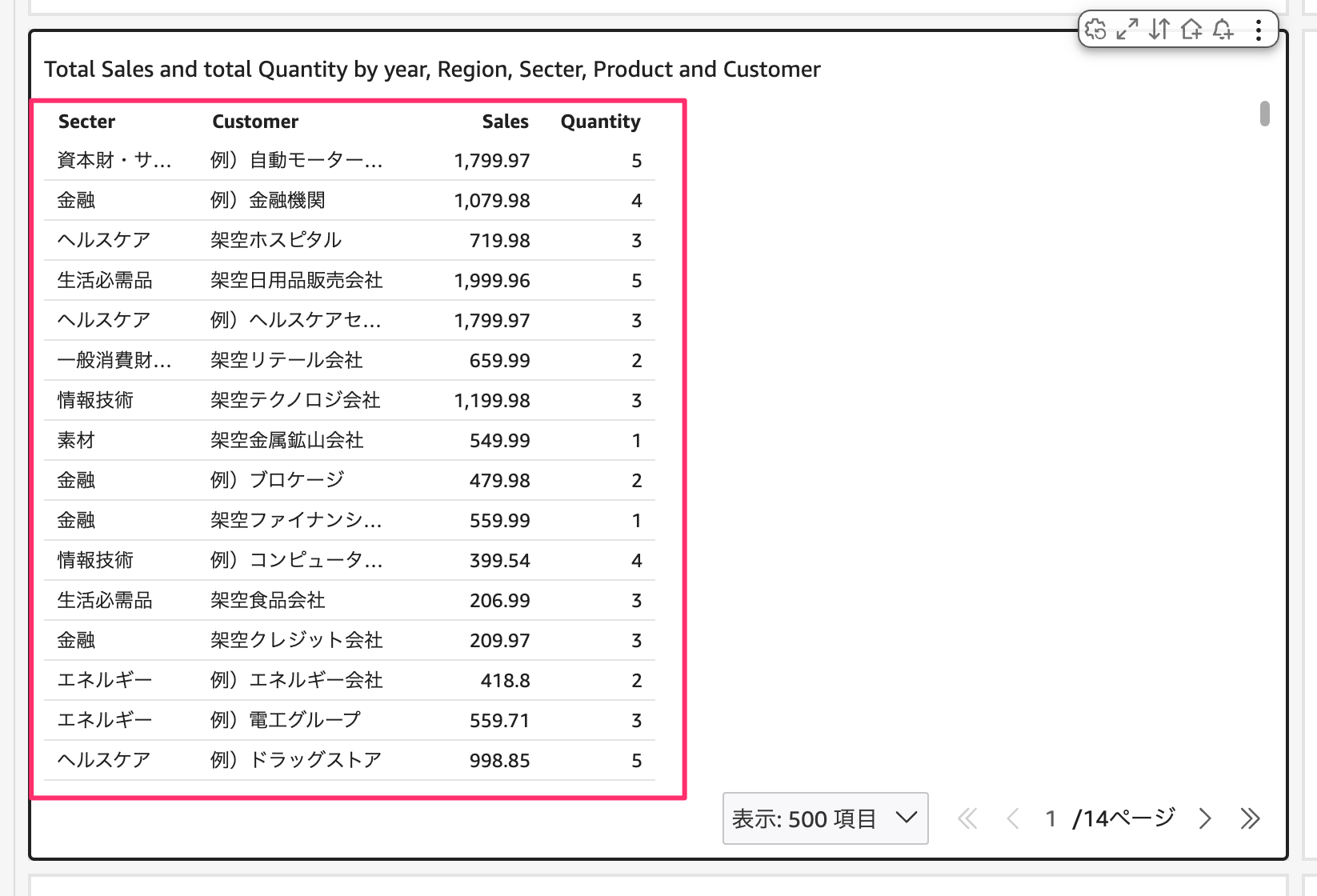
Task: Pin this visual to the home page
Action: 1191,30
